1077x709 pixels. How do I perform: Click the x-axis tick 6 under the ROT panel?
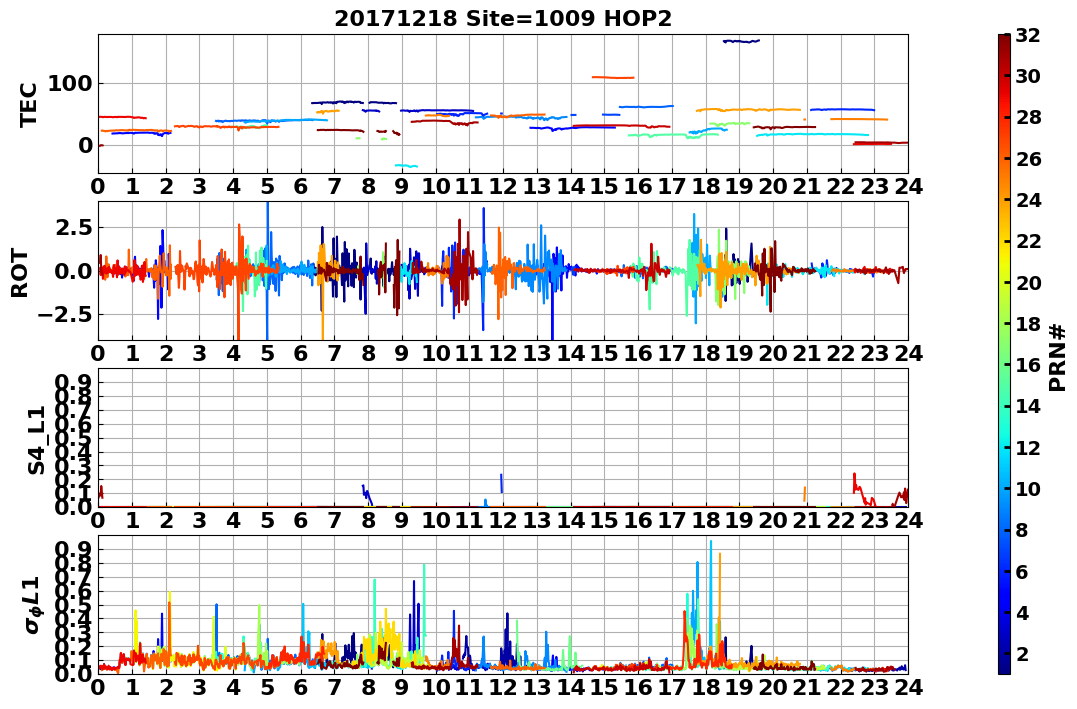301,353
